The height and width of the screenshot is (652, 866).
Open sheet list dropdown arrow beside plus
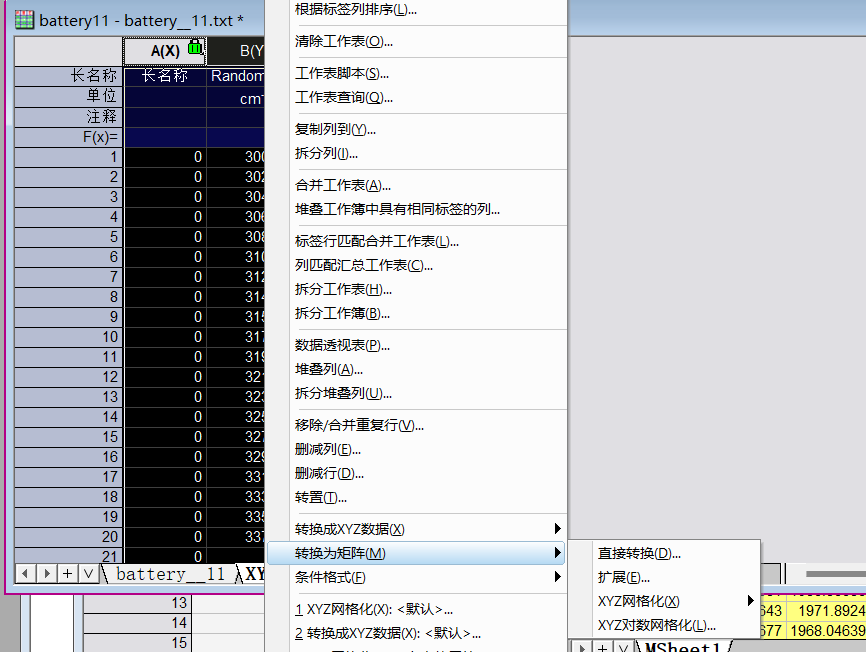pyautogui.click(x=88, y=573)
